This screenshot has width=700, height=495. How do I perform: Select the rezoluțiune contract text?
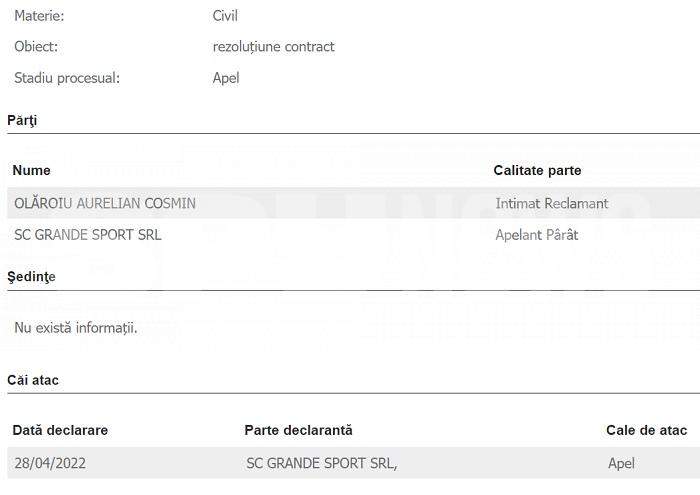pos(274,47)
